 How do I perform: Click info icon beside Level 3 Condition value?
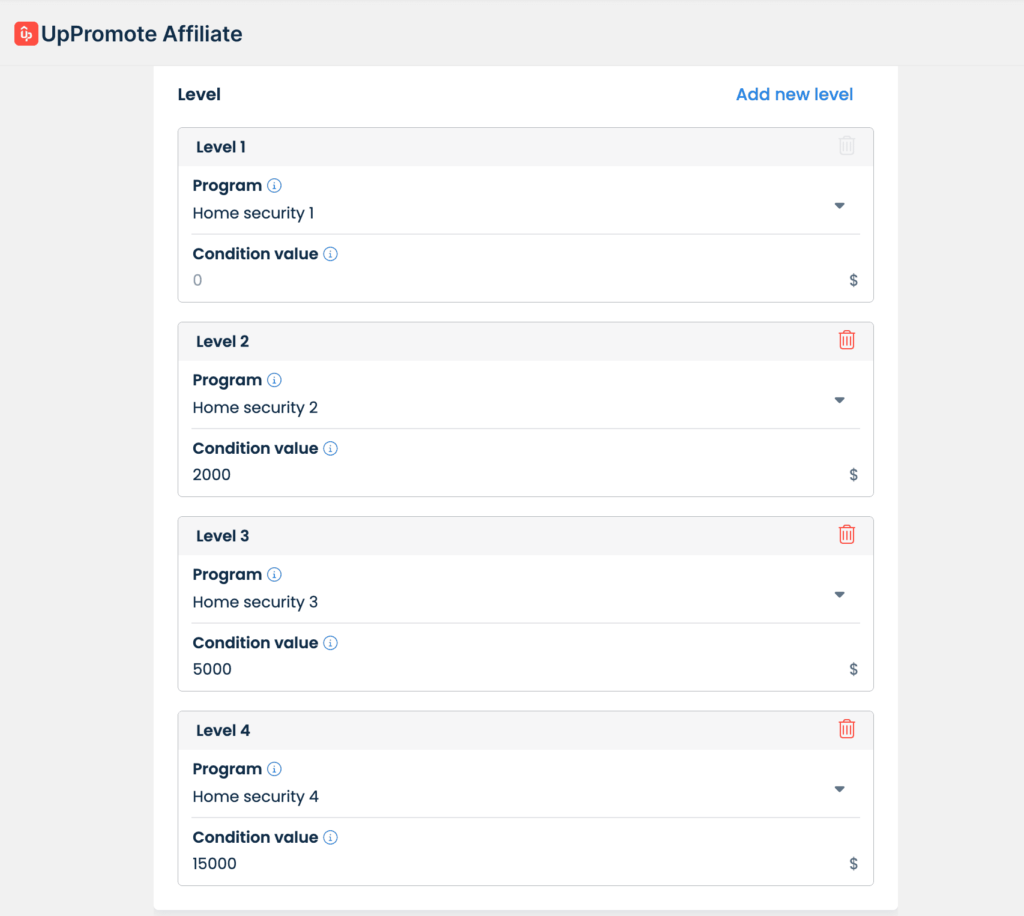331,643
